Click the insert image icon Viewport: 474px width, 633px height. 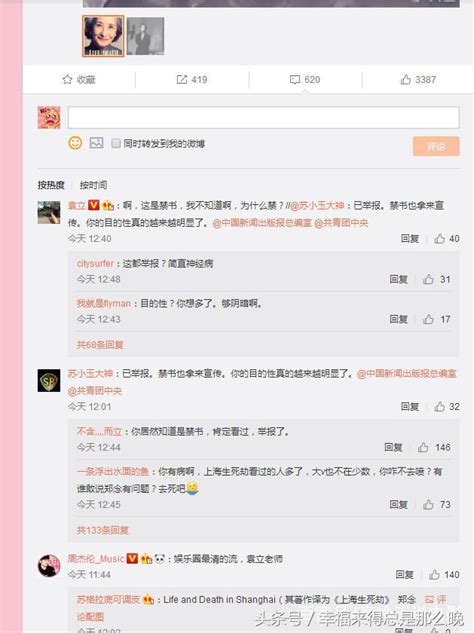[96, 143]
